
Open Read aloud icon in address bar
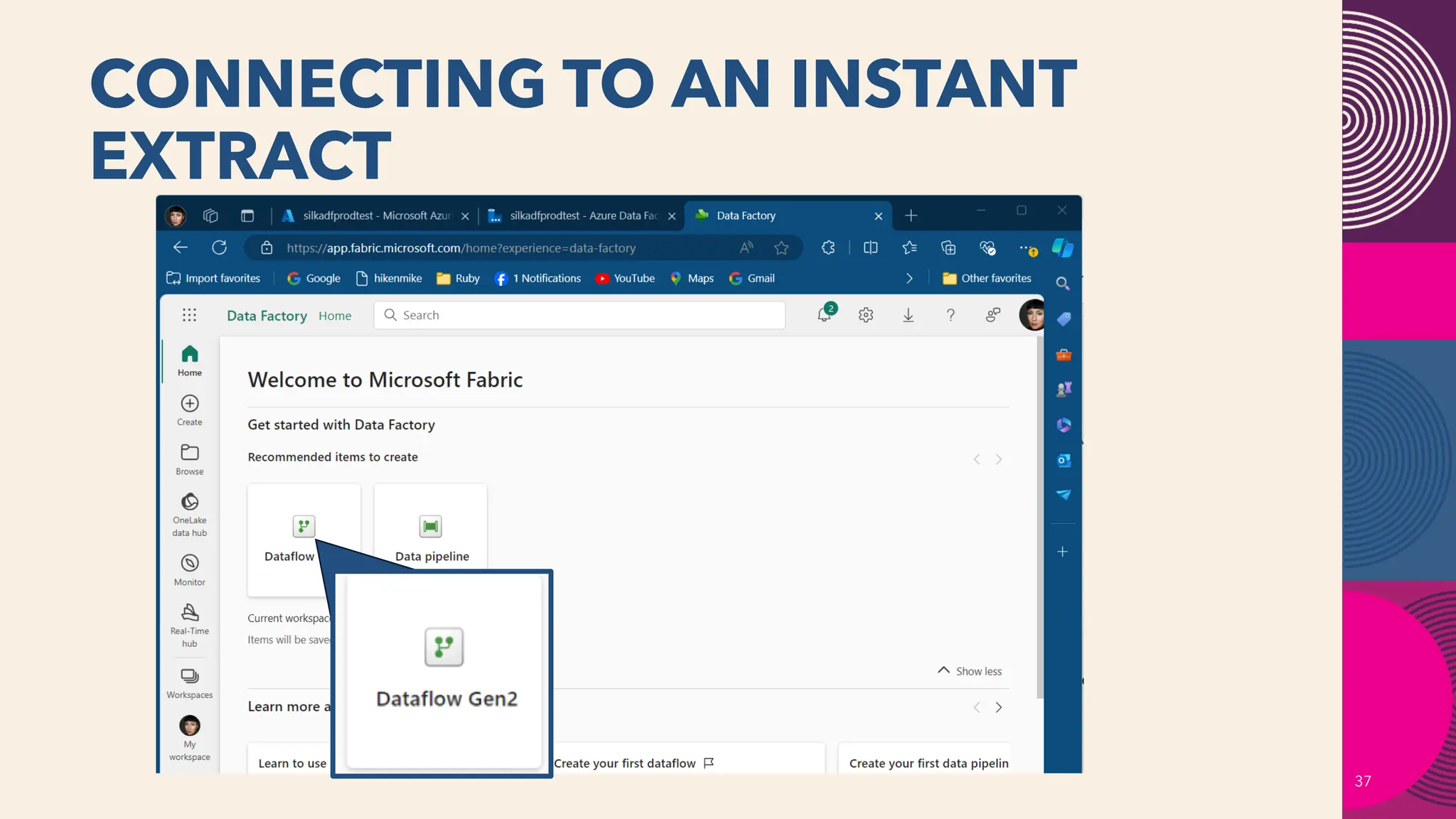(x=746, y=247)
